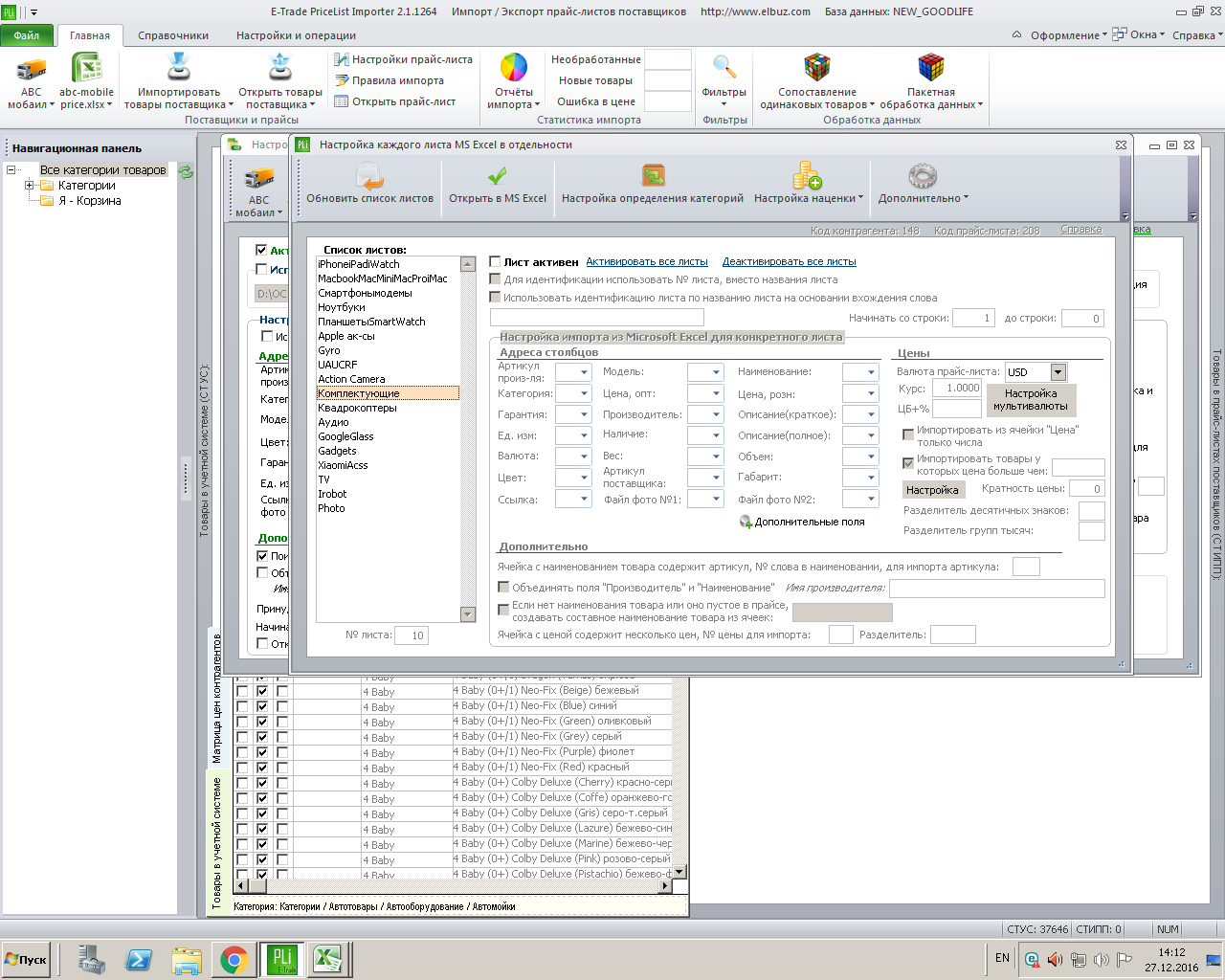1225x980 pixels.
Task: Switch to the Справочники ribbon tab
Action: tap(173, 35)
